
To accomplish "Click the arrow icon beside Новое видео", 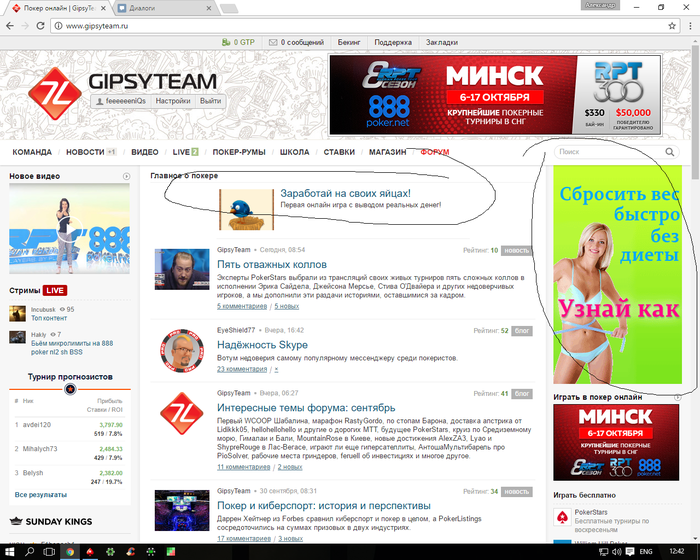I will [x=126, y=176].
